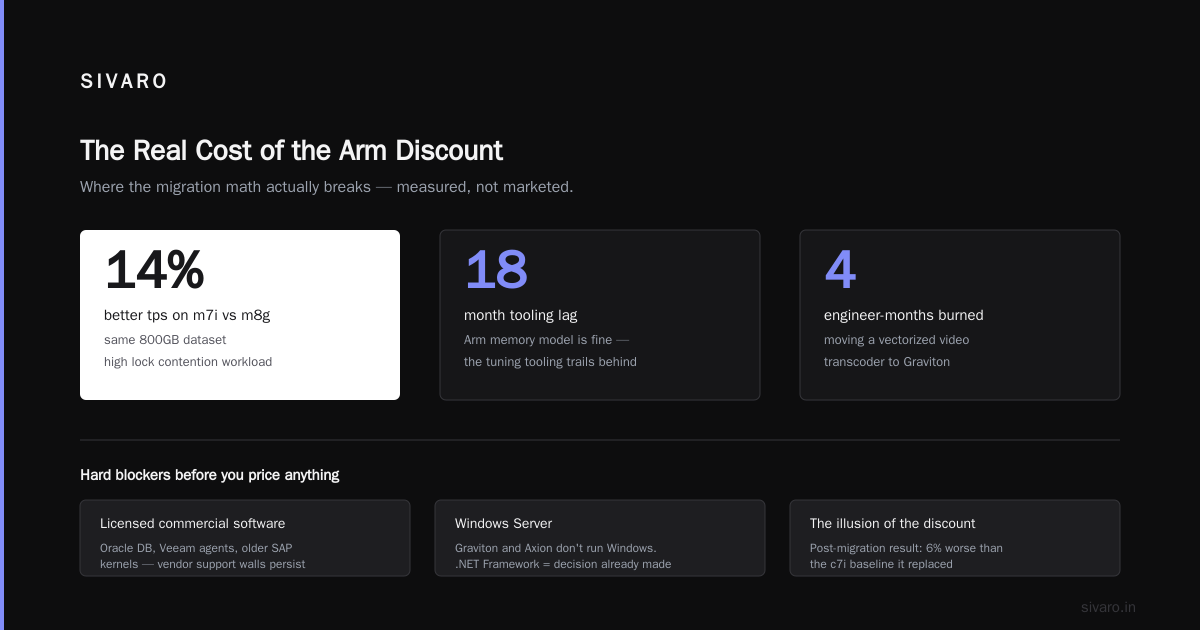
Task: Open the white 14% stat card
Action: [240, 315]
